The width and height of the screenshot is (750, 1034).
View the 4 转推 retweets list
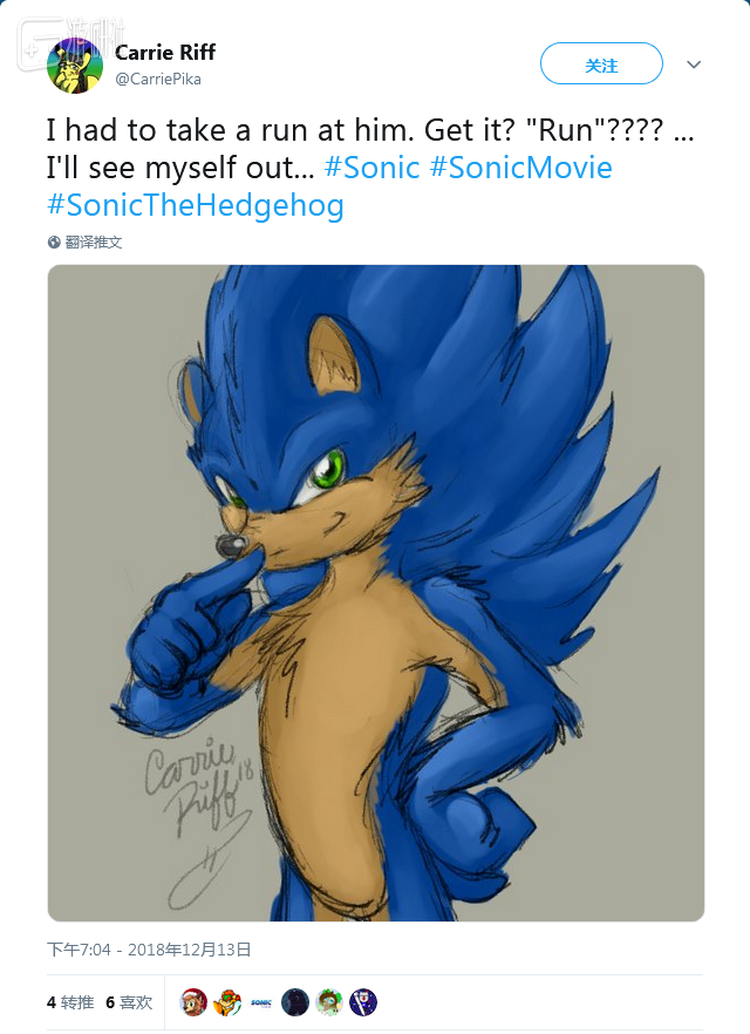pos(70,1002)
